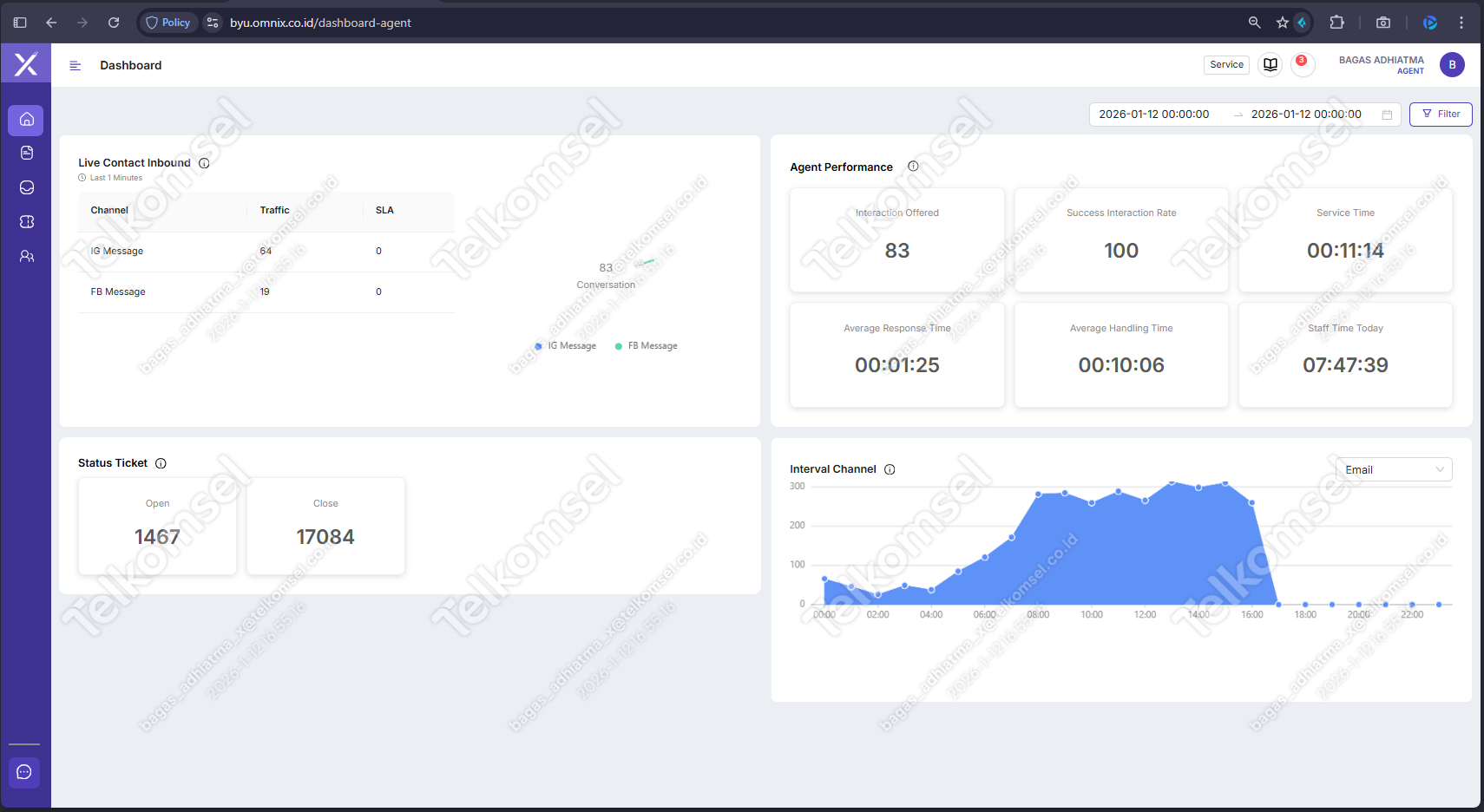Click the Average Response Time card
The image size is (1484, 812).
[x=897, y=355]
